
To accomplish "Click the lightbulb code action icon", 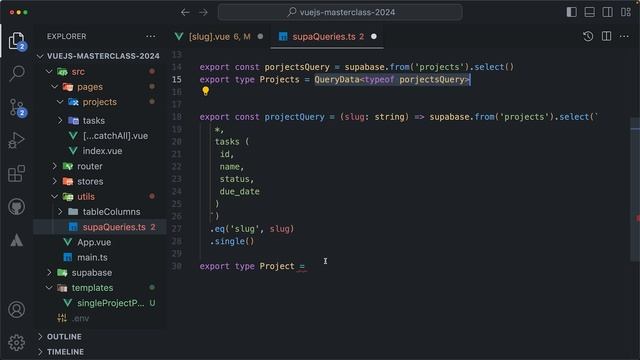I will point(205,91).
